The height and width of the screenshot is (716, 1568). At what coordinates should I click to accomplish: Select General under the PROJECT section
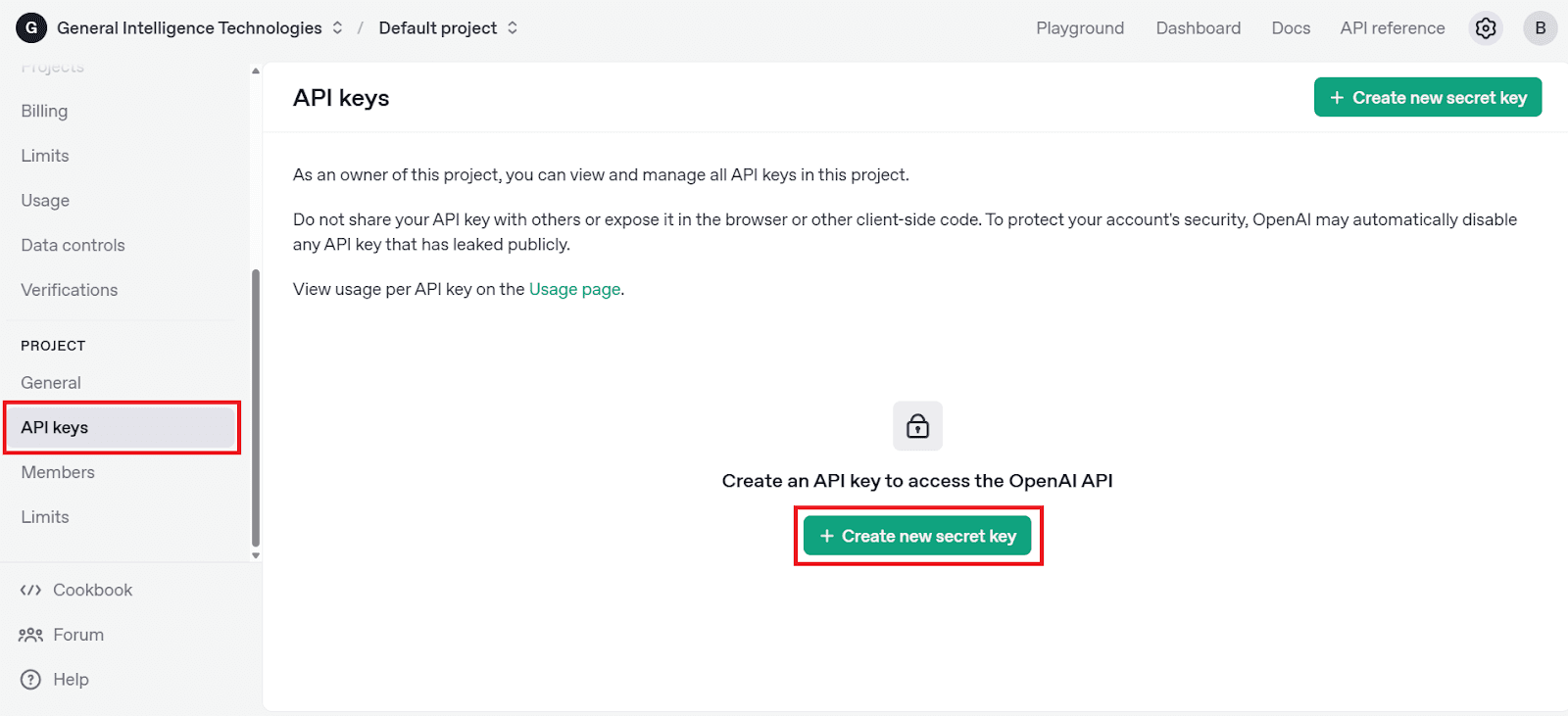click(51, 383)
